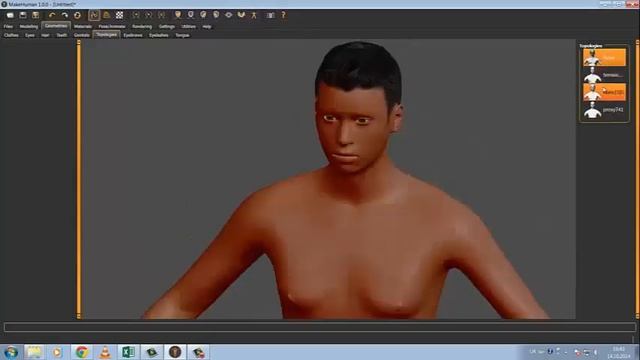The image size is (640, 360).
Task: Toggle the first symmetry icon
Action: click(136, 15)
